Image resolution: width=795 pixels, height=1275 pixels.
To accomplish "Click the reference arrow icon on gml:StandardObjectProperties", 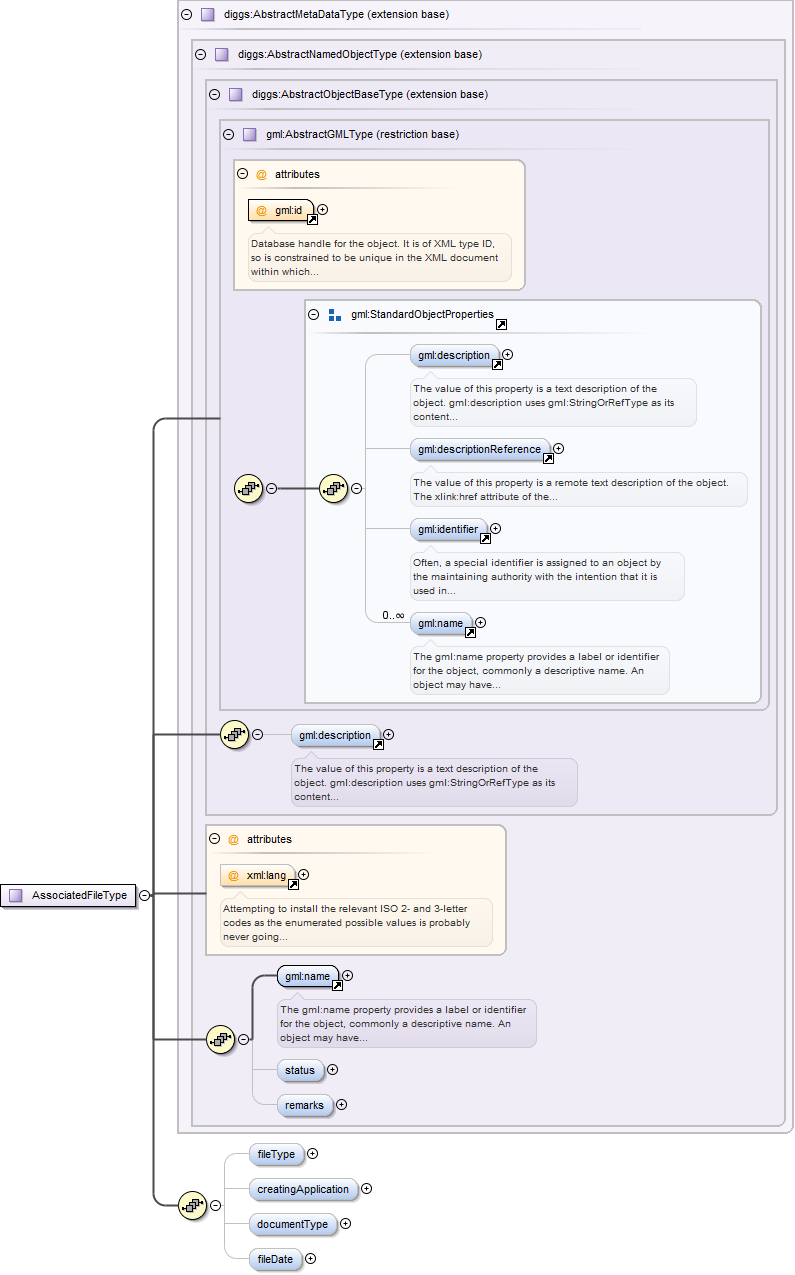I will (x=501, y=324).
